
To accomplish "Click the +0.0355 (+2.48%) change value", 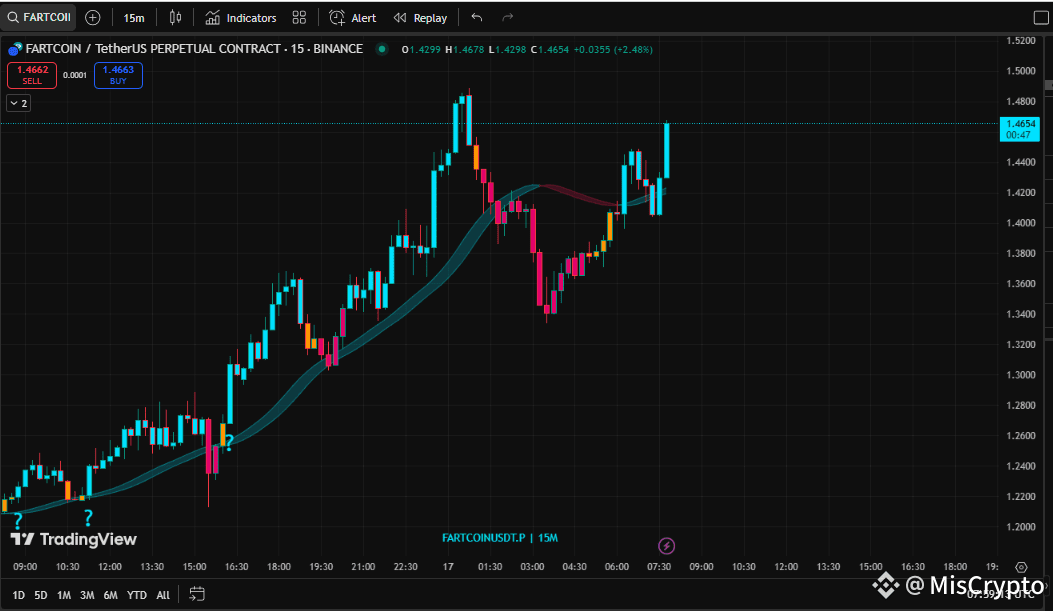I will tap(613, 50).
